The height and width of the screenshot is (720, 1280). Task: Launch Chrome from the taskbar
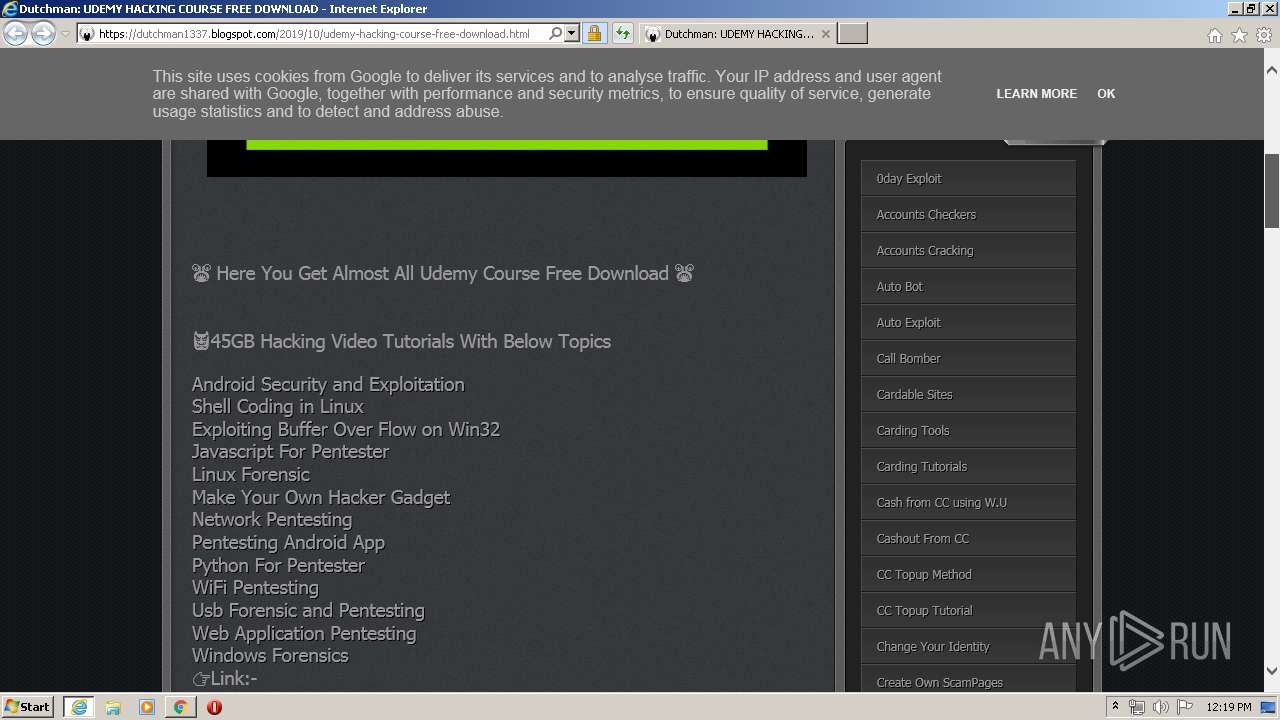pyautogui.click(x=180, y=707)
